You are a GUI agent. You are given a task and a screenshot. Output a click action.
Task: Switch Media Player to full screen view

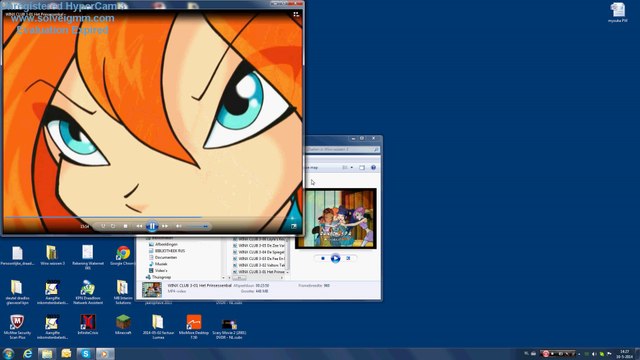point(293,226)
